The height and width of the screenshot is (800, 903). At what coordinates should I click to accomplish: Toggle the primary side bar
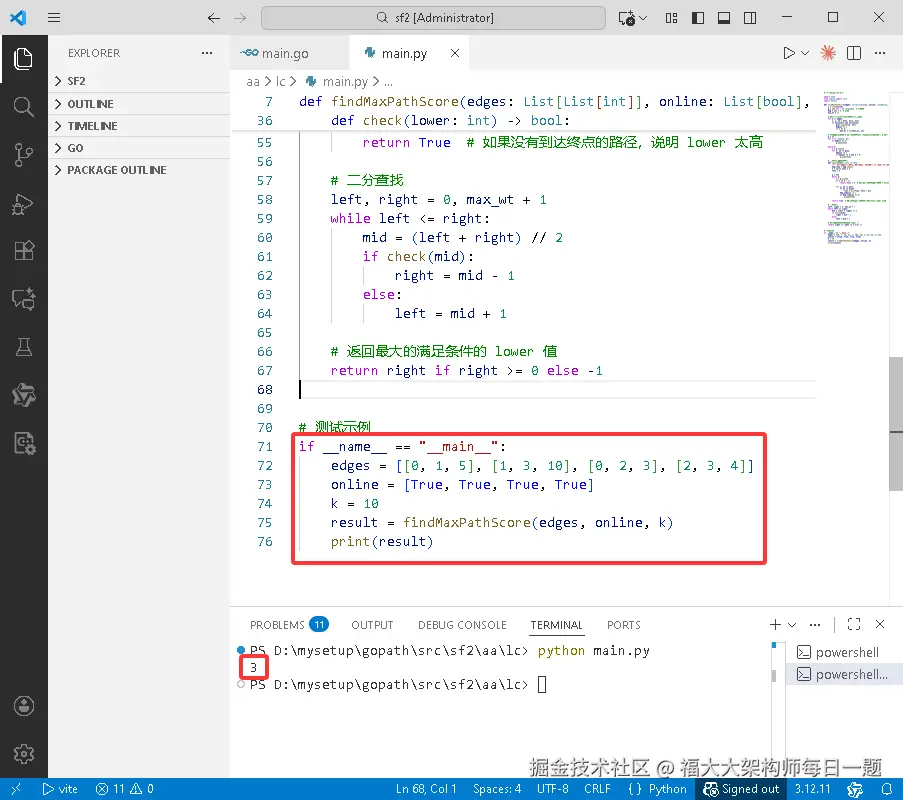(x=698, y=18)
